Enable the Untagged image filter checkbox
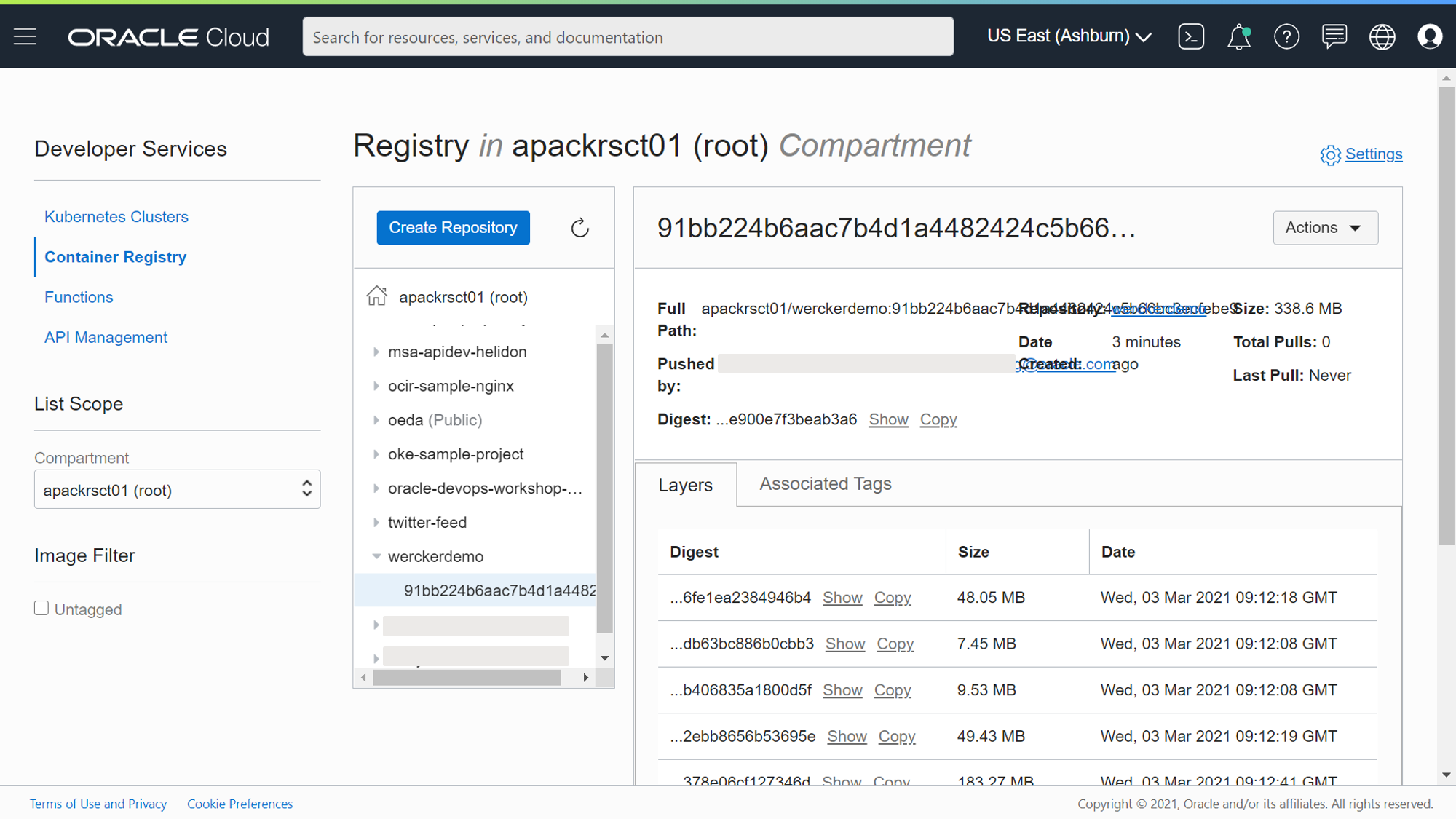Image resolution: width=1456 pixels, height=819 pixels. point(41,608)
